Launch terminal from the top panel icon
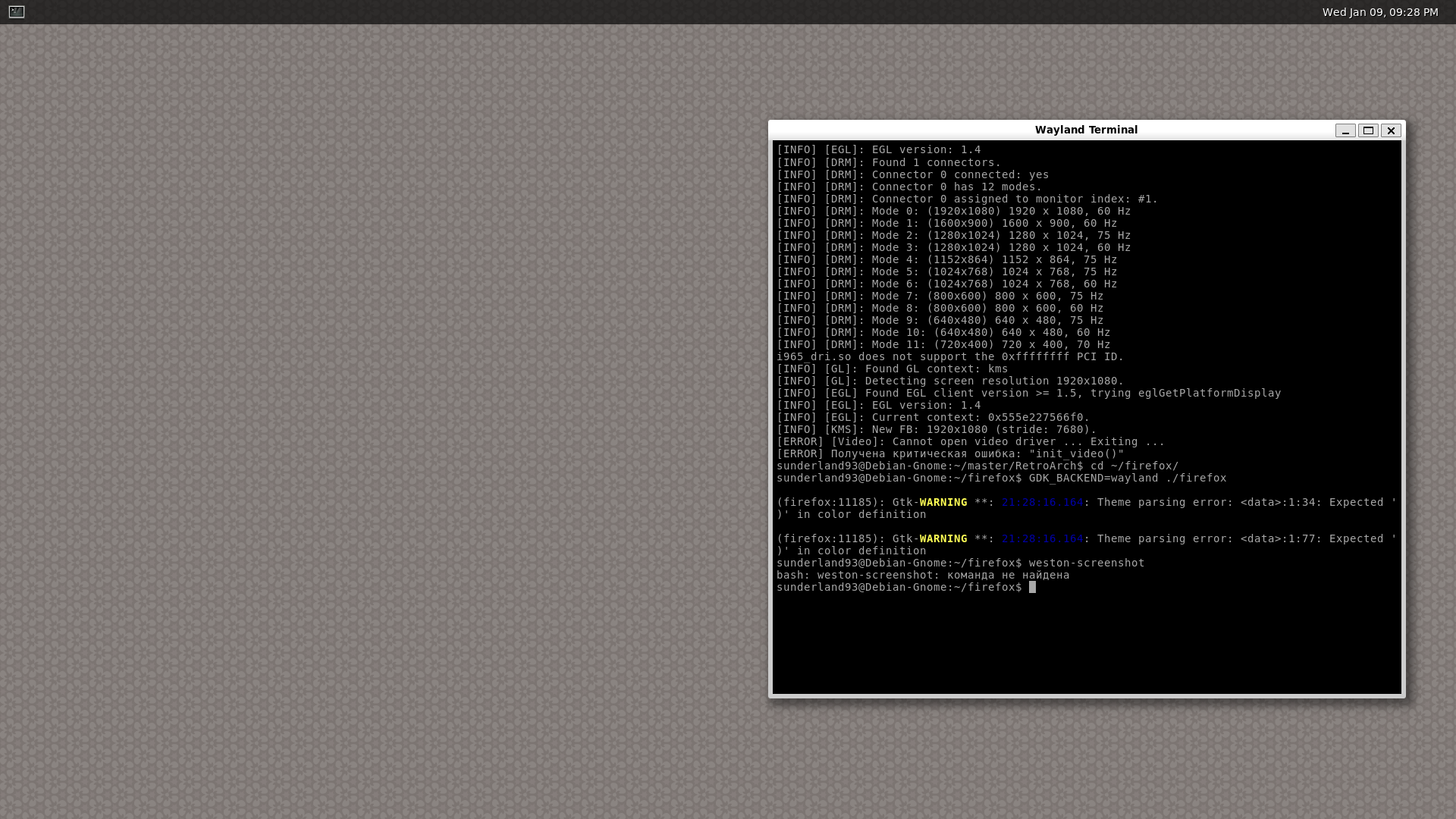 pyautogui.click(x=17, y=11)
